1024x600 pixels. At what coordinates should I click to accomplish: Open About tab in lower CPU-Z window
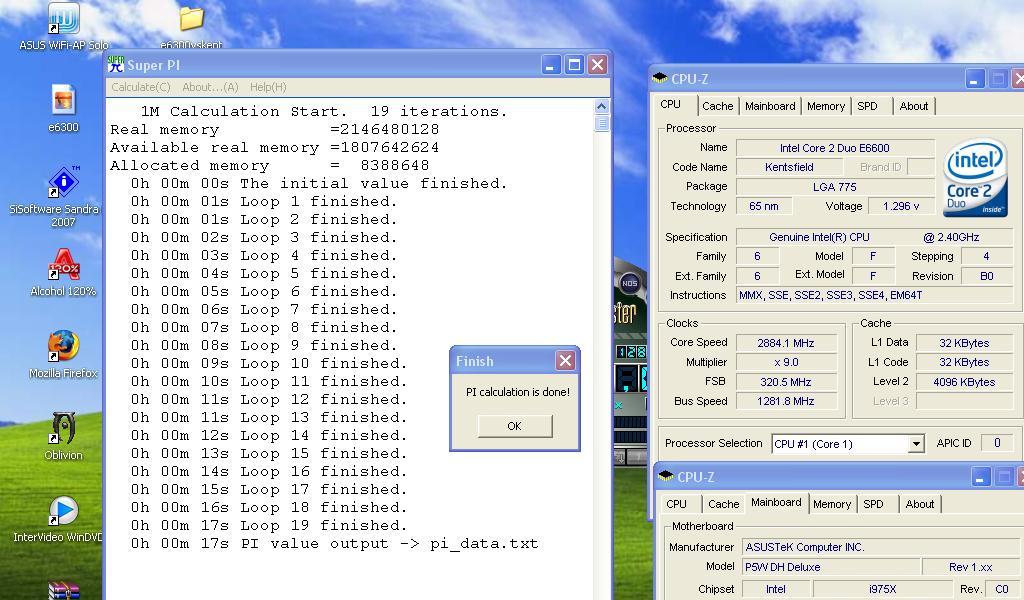click(x=920, y=504)
